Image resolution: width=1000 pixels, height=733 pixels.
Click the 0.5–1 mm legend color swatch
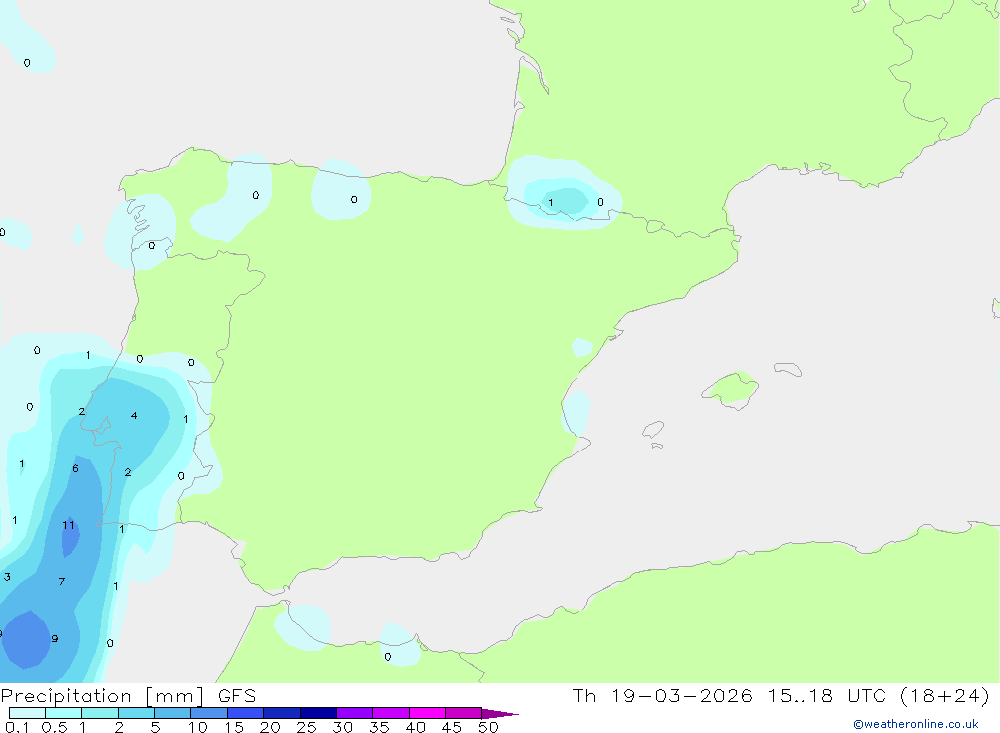(x=64, y=713)
